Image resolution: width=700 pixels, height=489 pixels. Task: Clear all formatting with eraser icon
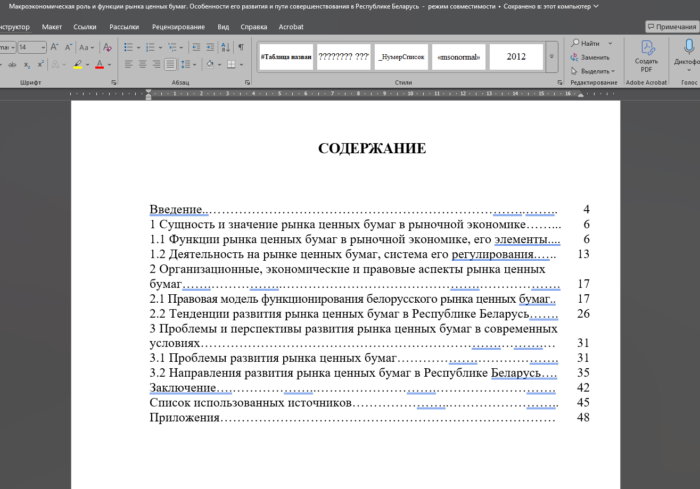pyautogui.click(x=107, y=47)
